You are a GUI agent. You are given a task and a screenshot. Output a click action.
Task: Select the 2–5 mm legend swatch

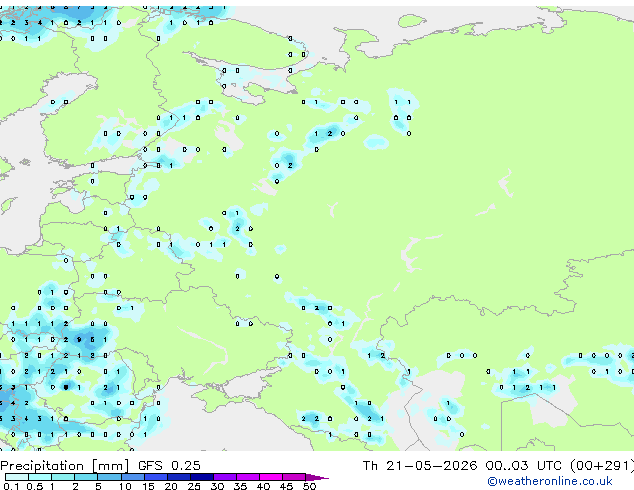[86, 477]
